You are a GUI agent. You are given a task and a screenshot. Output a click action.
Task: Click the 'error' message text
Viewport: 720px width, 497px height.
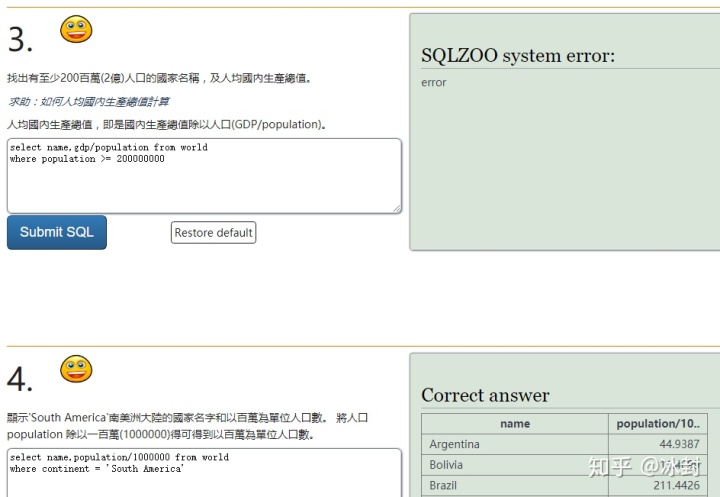point(433,83)
